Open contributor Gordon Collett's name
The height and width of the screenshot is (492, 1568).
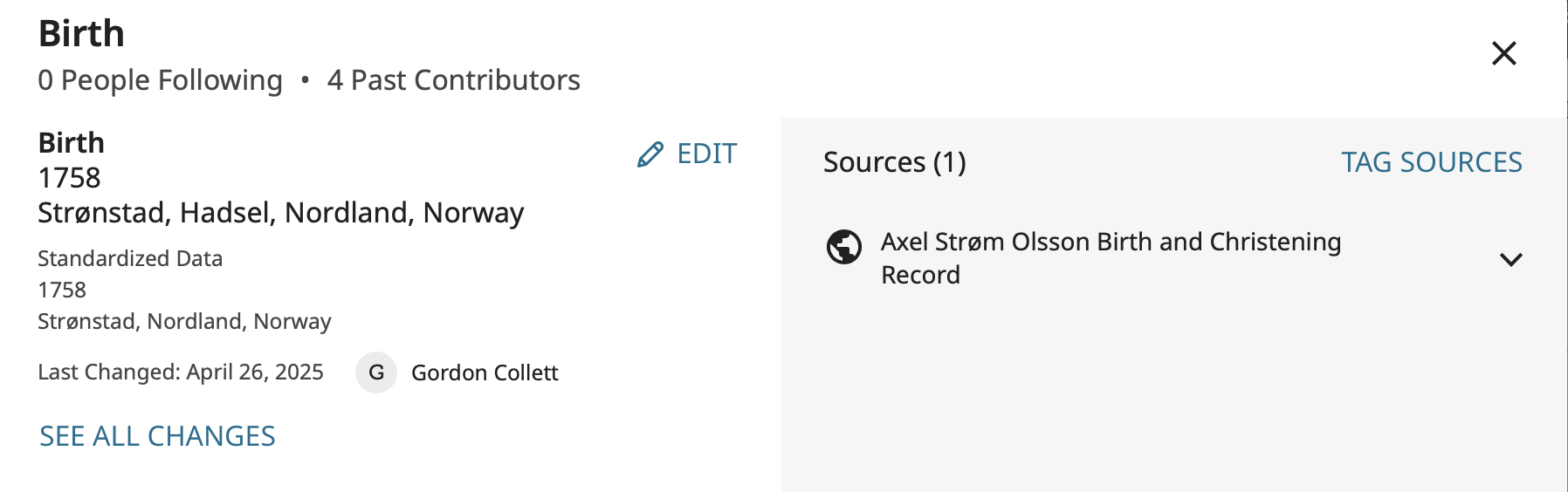[485, 372]
